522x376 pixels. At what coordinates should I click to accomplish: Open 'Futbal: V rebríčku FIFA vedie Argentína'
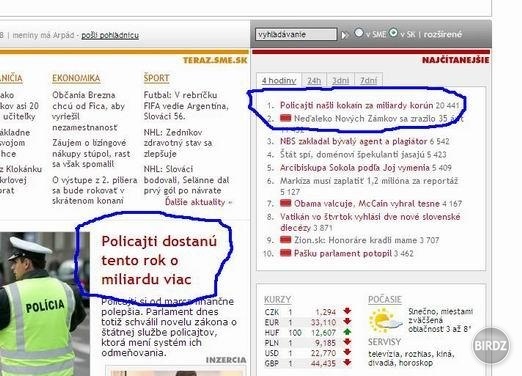(186, 106)
